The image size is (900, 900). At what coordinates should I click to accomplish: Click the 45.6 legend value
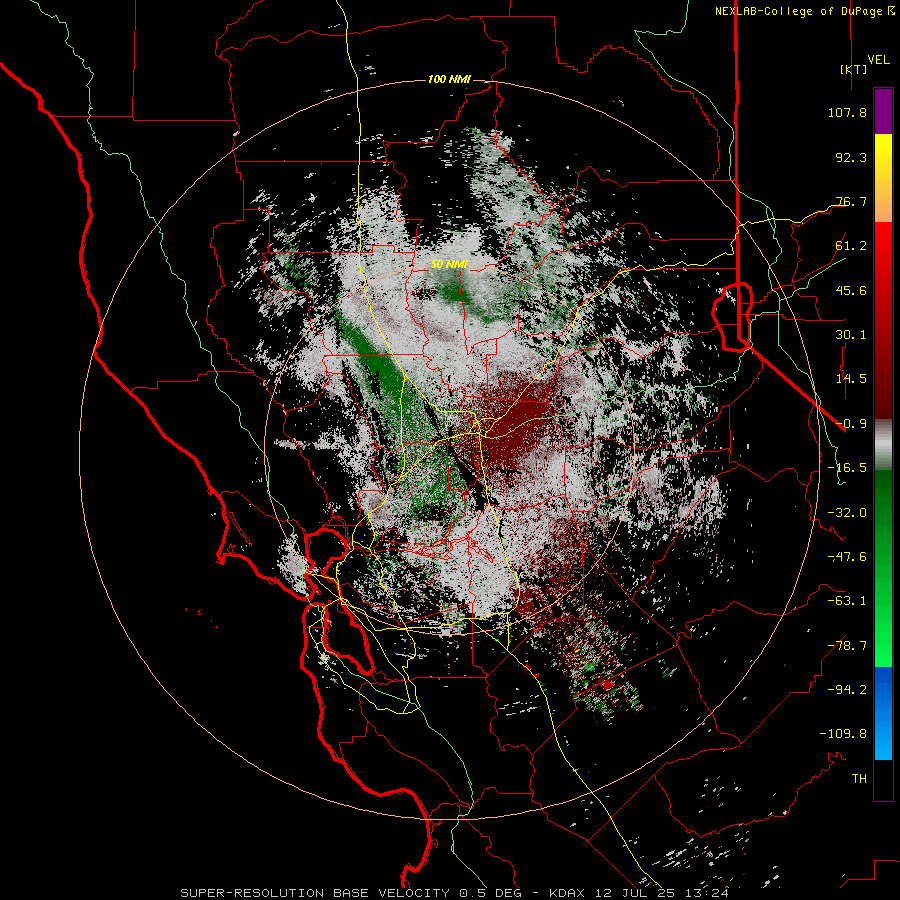coord(851,290)
